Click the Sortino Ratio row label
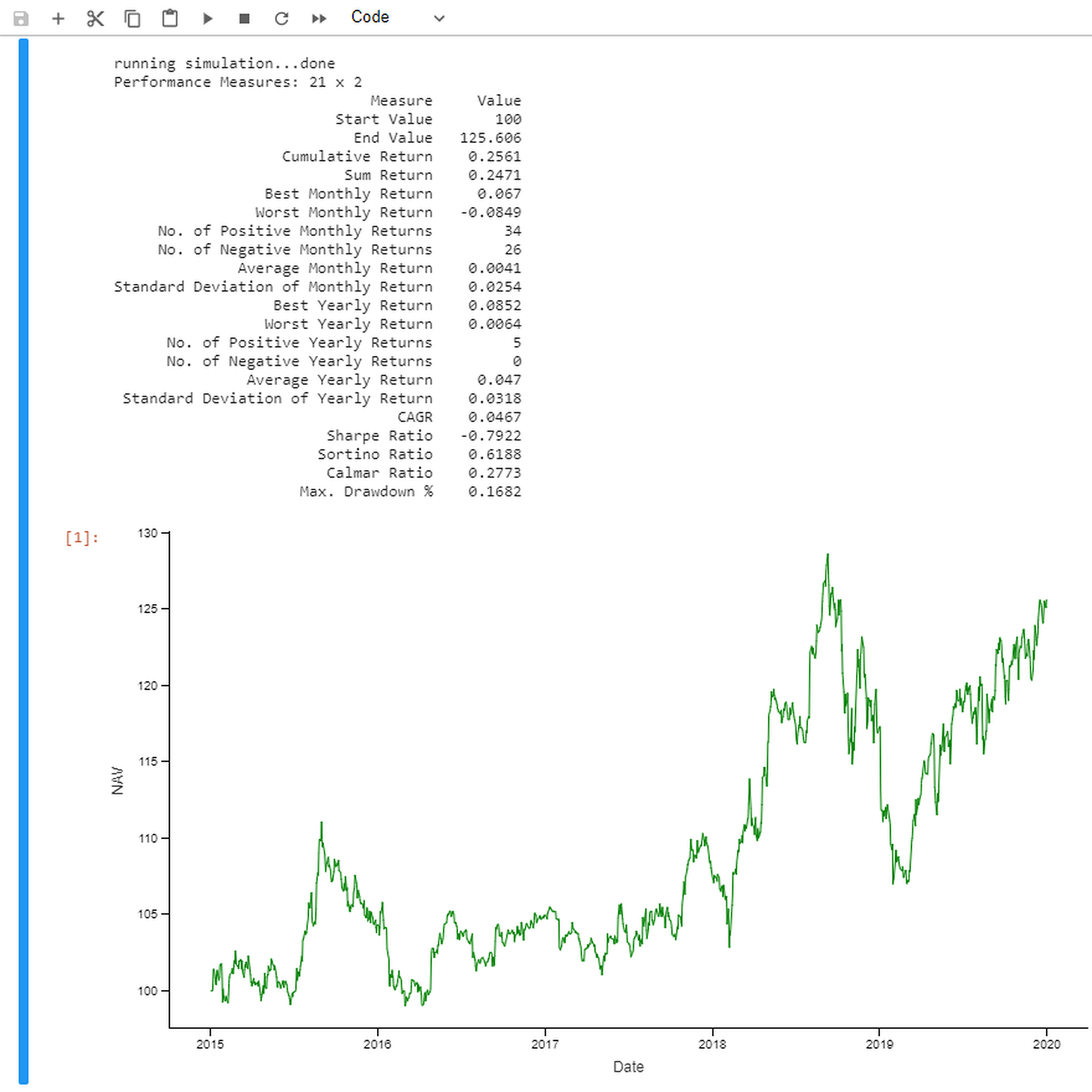 pyautogui.click(x=375, y=454)
